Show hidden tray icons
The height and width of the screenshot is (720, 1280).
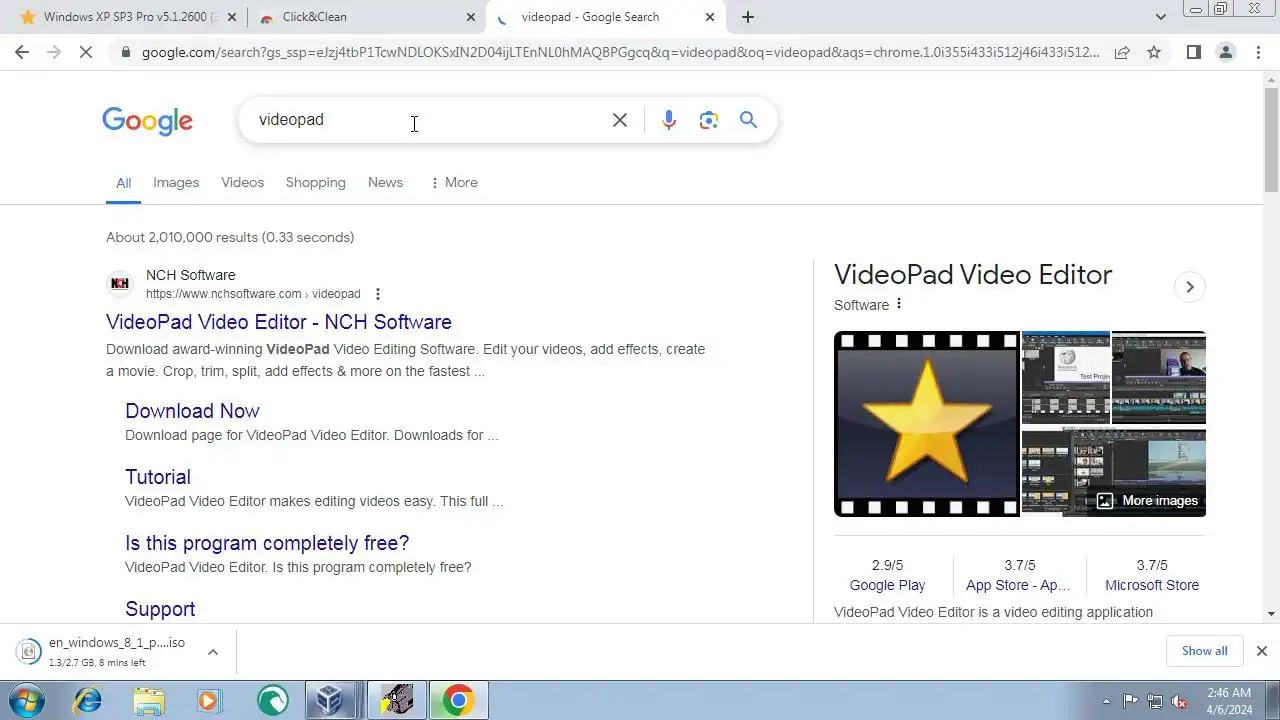click(x=1106, y=701)
